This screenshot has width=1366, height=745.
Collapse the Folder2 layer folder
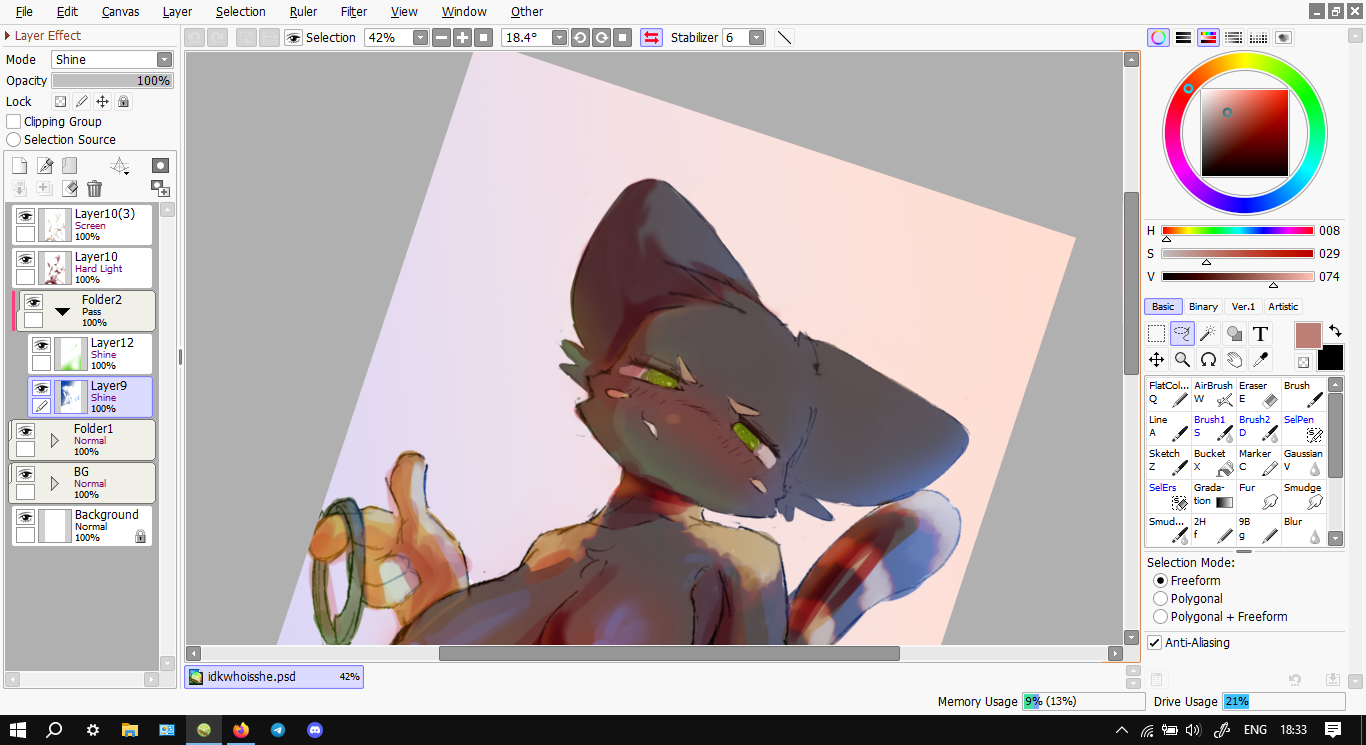pyautogui.click(x=62, y=311)
